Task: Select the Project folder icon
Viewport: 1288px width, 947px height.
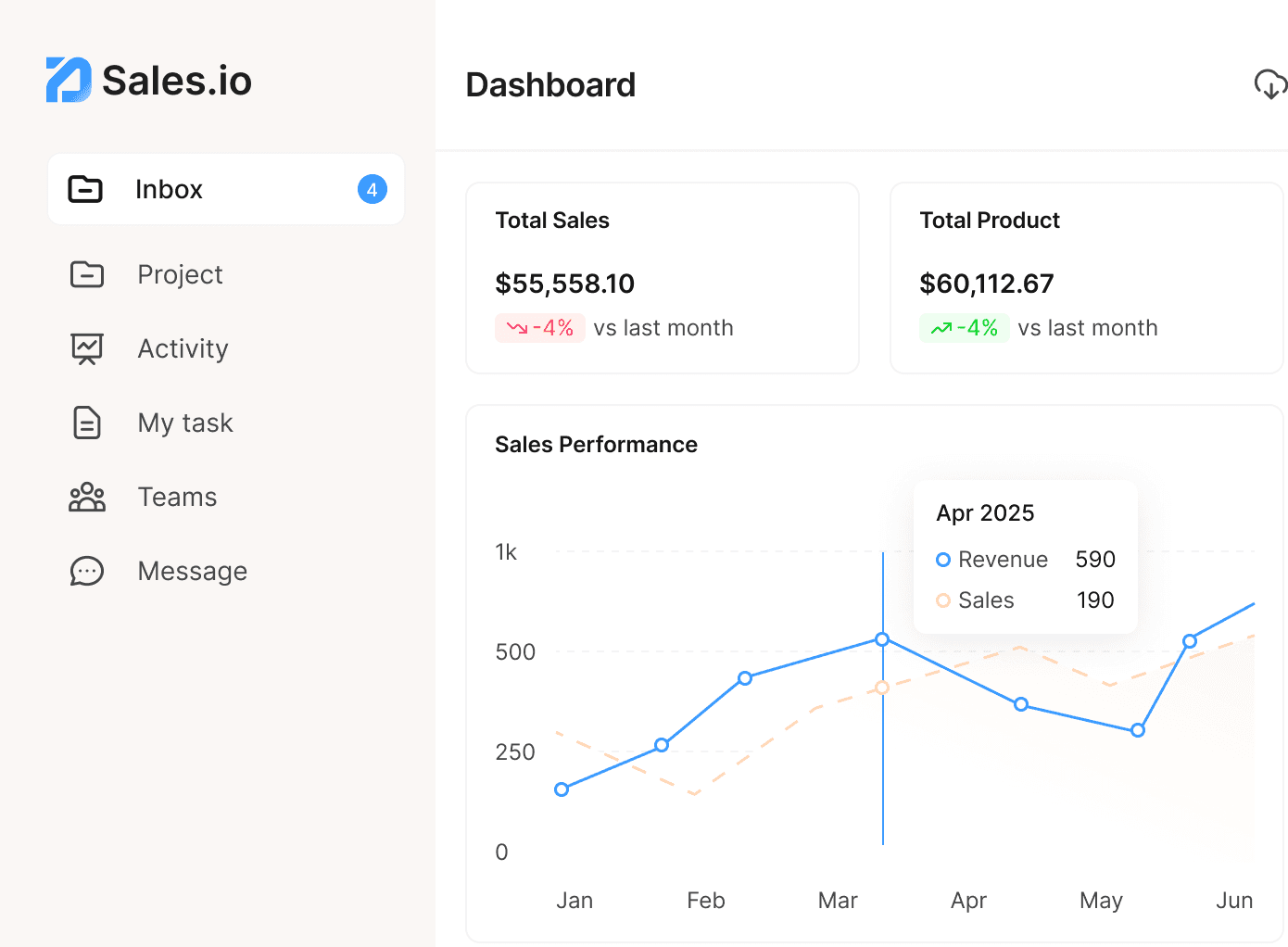Action: (x=85, y=274)
